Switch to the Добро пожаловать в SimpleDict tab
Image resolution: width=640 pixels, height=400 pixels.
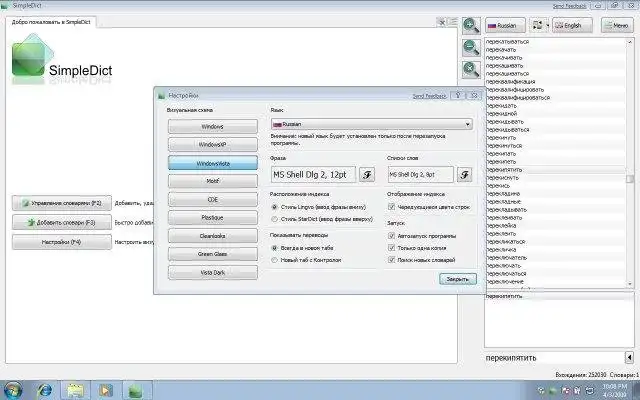(51, 22)
